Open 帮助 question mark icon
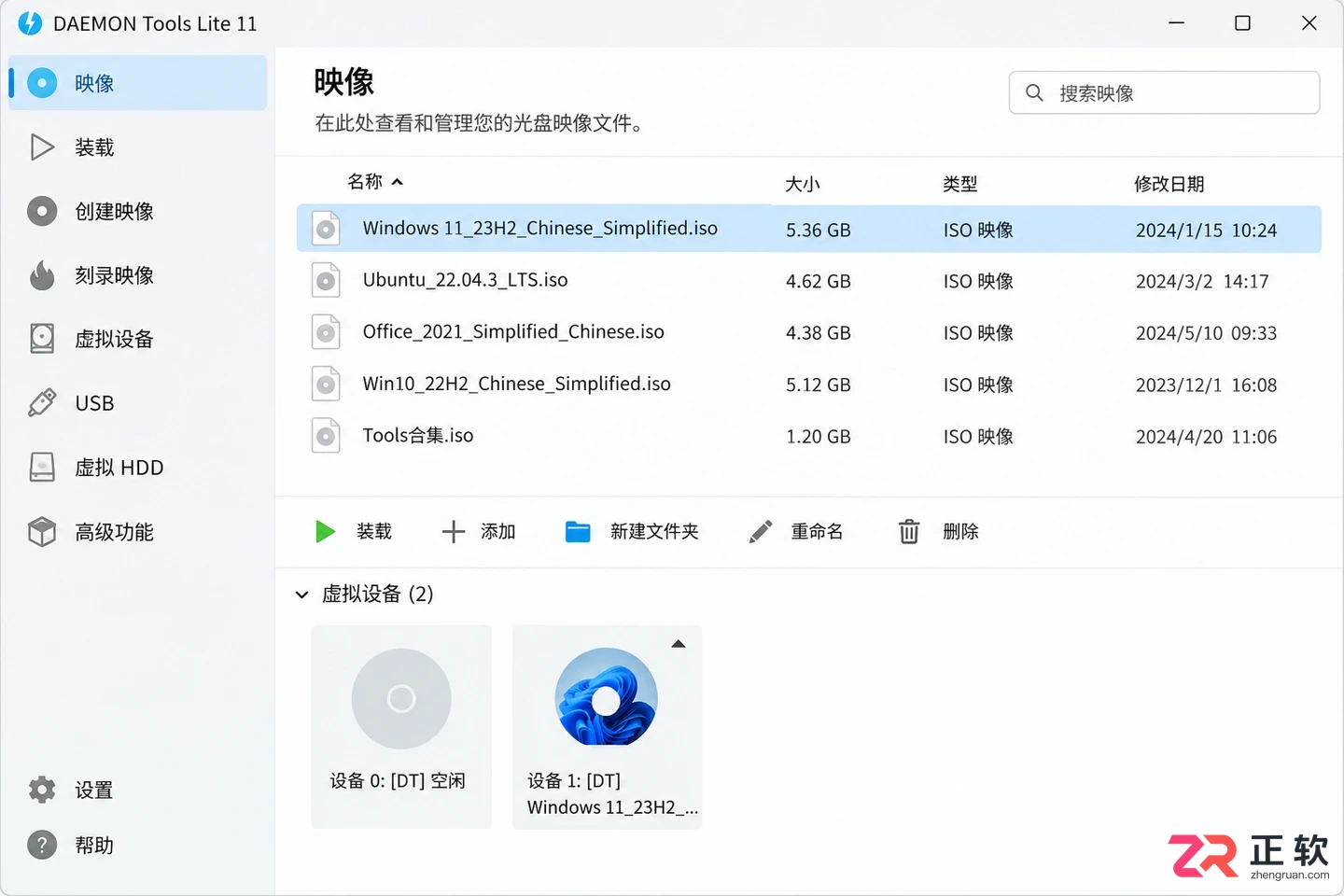Screen dimensions: 1344x896 42,845
